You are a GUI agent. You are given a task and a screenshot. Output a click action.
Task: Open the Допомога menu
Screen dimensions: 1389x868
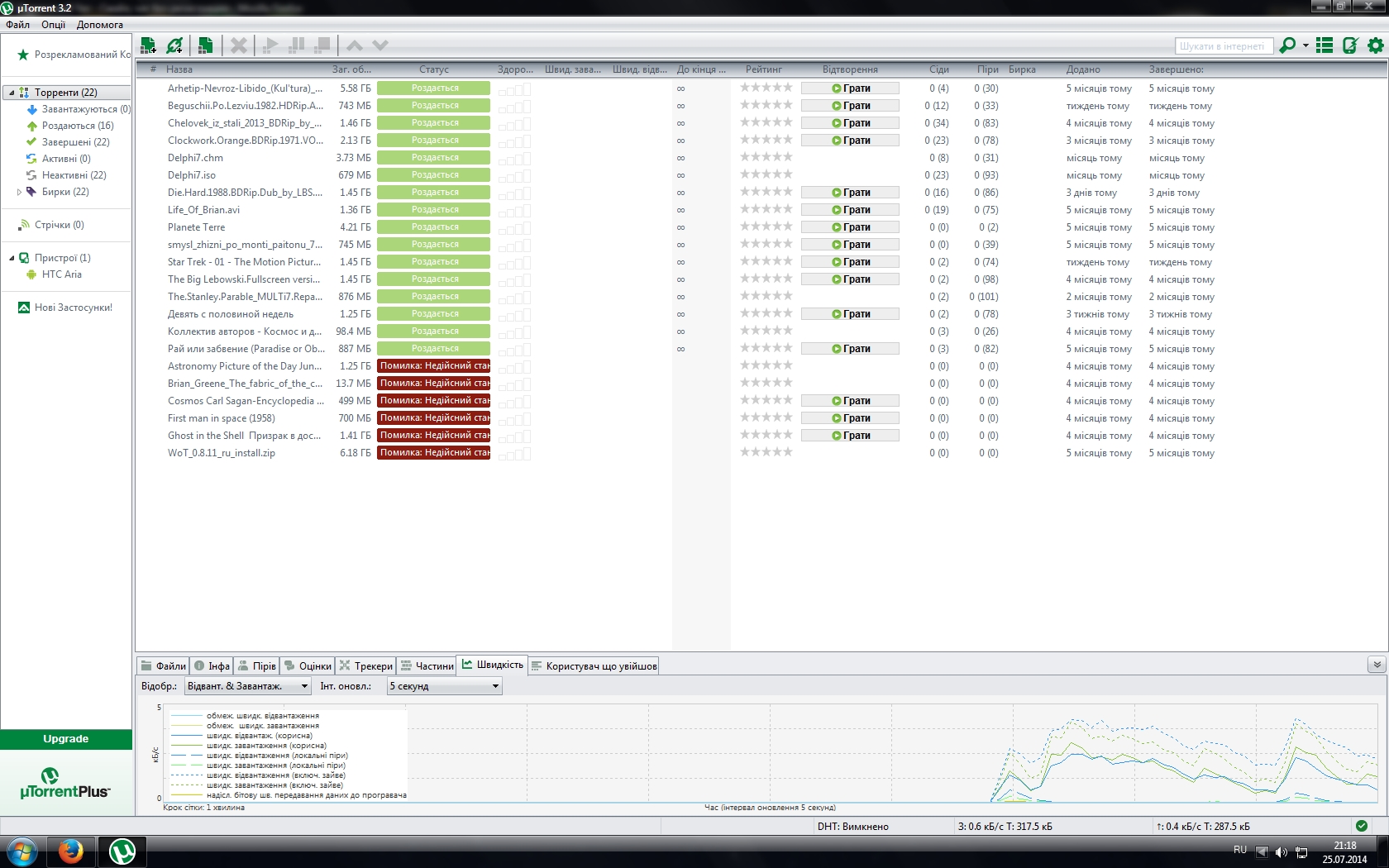pyautogui.click(x=100, y=25)
